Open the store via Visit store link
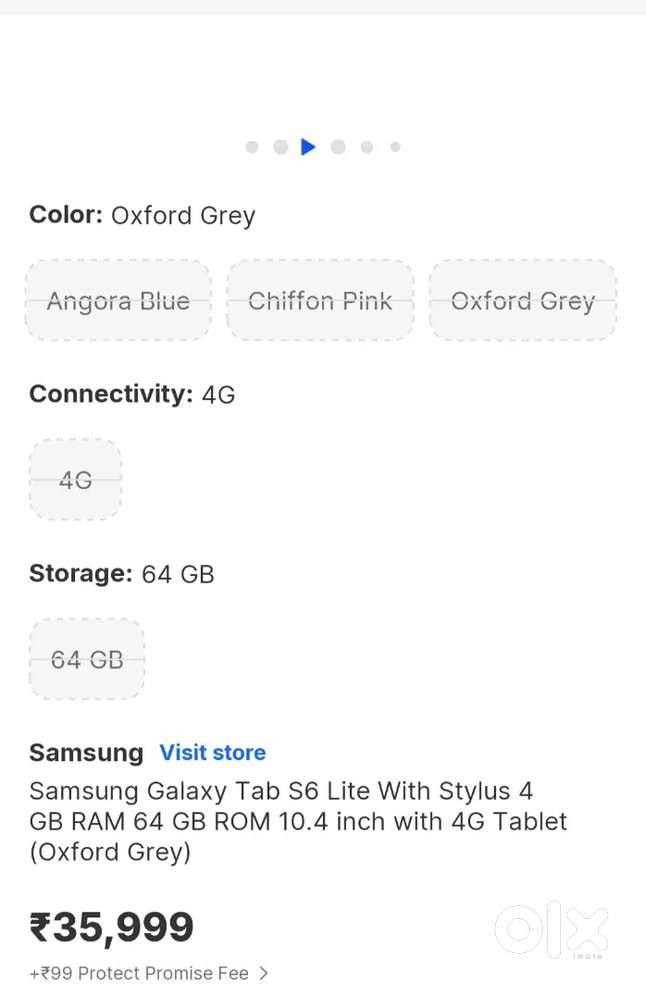The width and height of the screenshot is (646, 1000). (x=213, y=752)
